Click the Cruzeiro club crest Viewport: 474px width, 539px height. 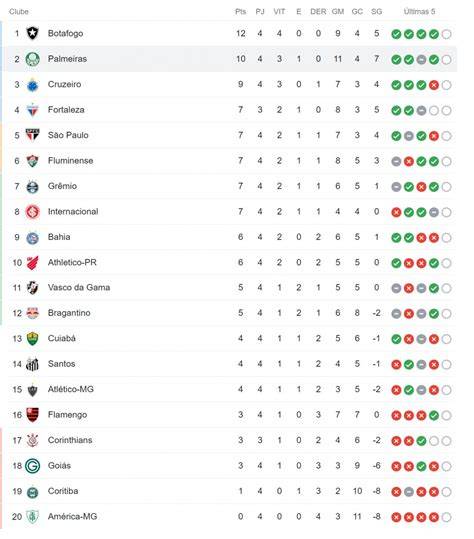pos(33,85)
